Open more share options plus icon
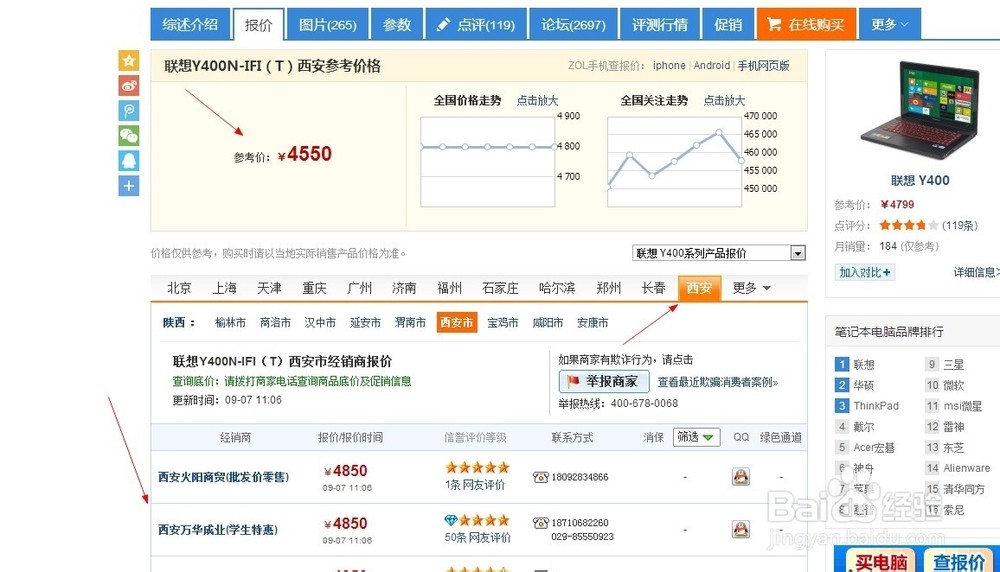Image resolution: width=1000 pixels, height=572 pixels. tap(129, 186)
